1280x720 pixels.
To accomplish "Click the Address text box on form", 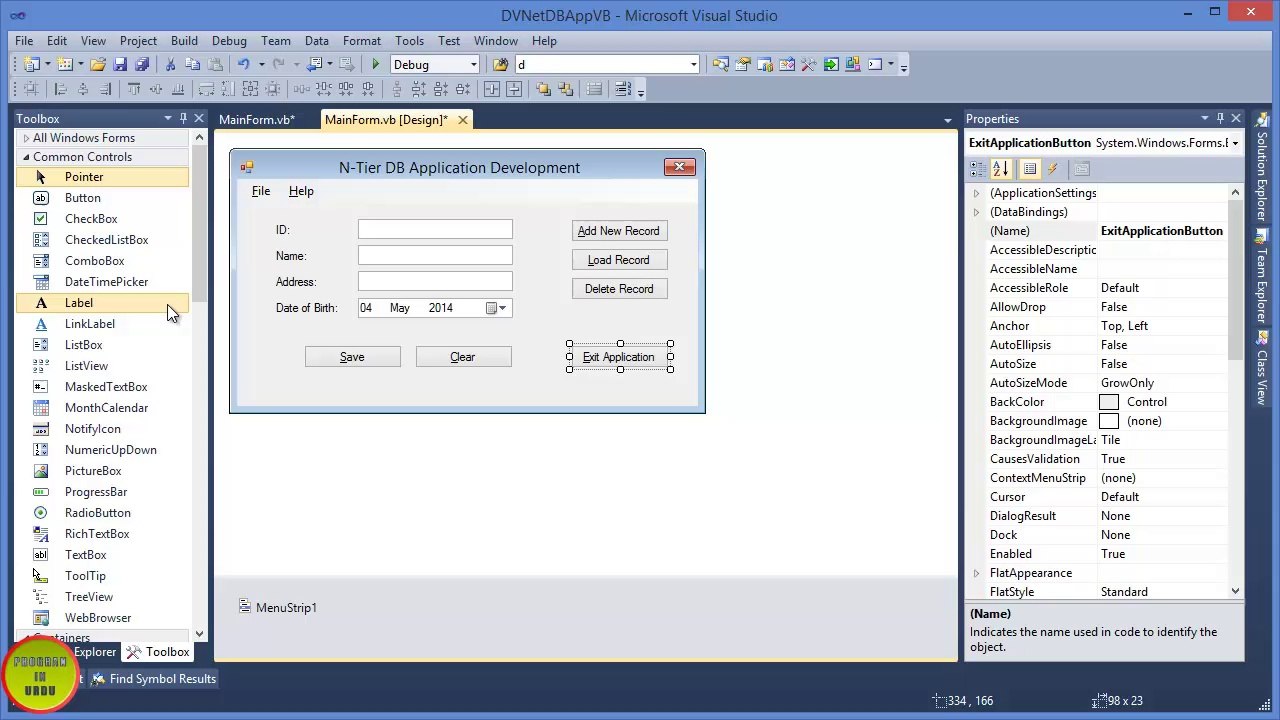I will click(x=435, y=282).
